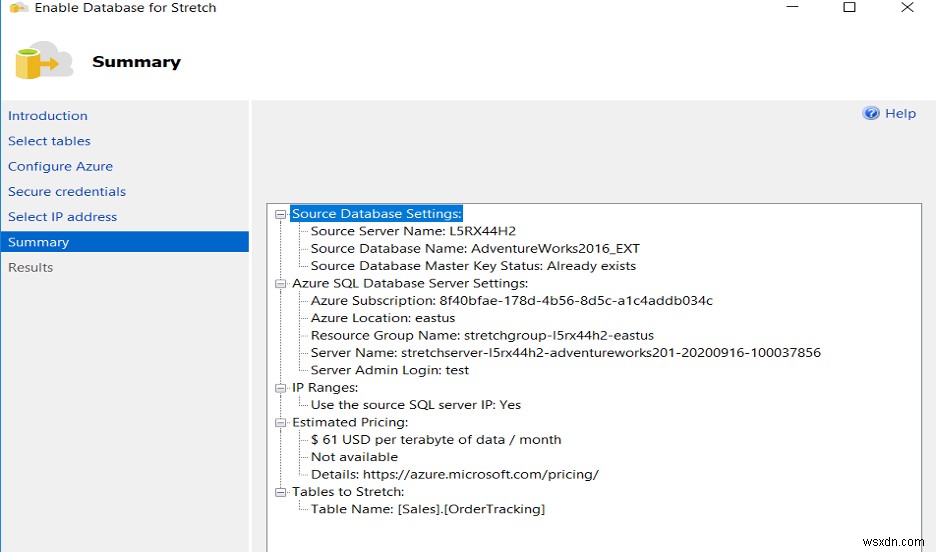The height and width of the screenshot is (552, 936).
Task: Collapse Azure SQL Database Server Settings node
Action: pos(282,284)
